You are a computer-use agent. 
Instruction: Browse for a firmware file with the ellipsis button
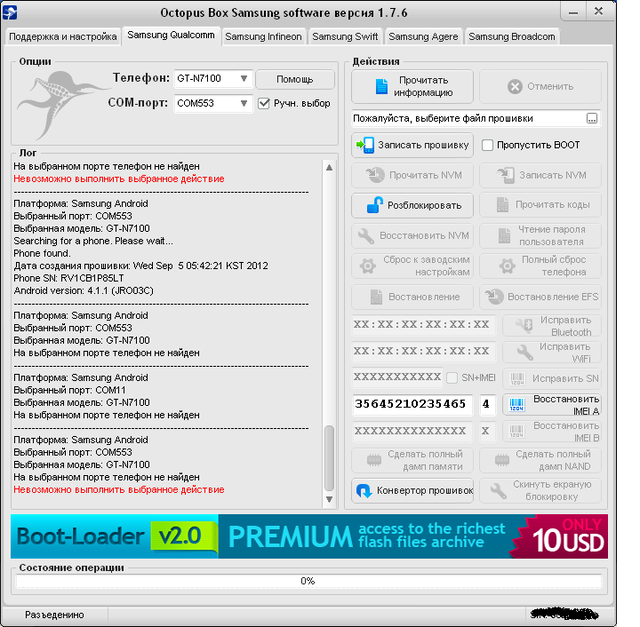tap(592, 119)
